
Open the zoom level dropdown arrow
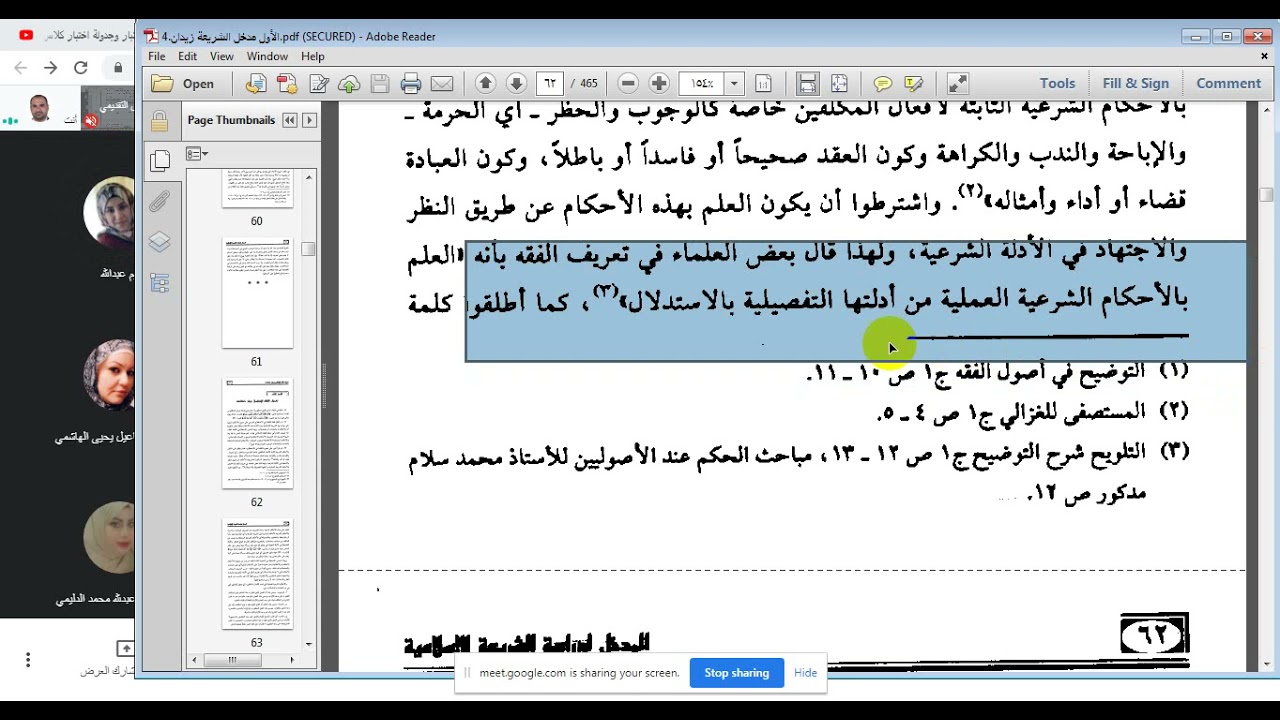[734, 84]
